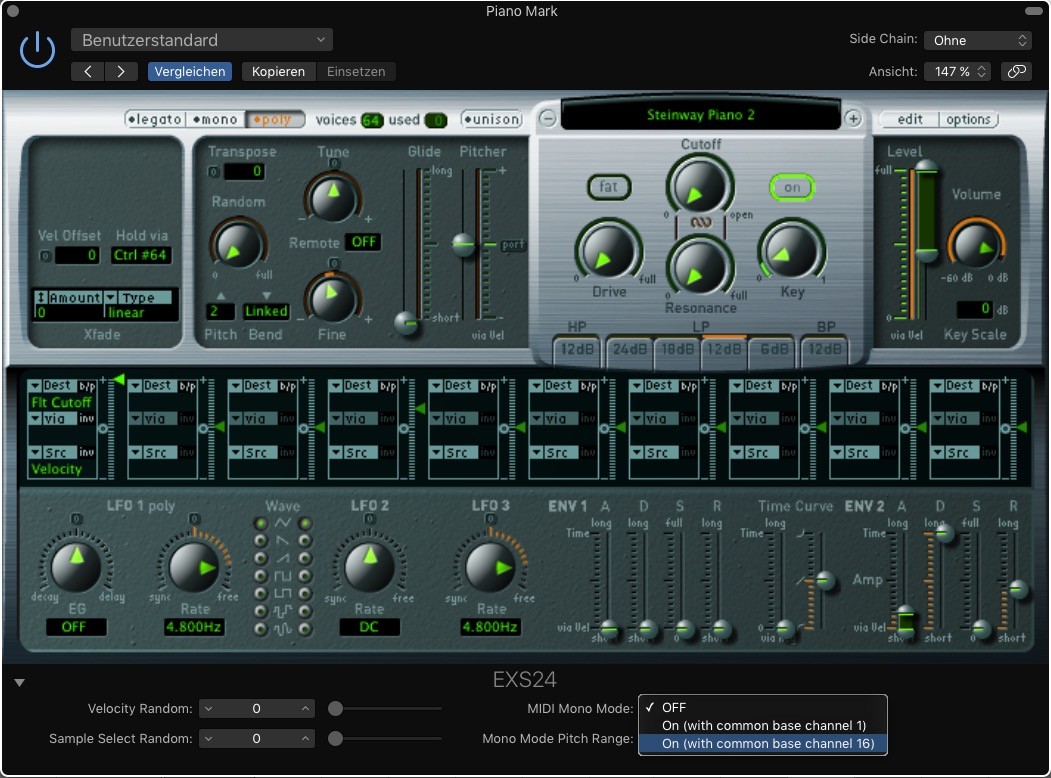Click the LFO 1 Rate knob
This screenshot has width=1051, height=778.
[x=194, y=567]
